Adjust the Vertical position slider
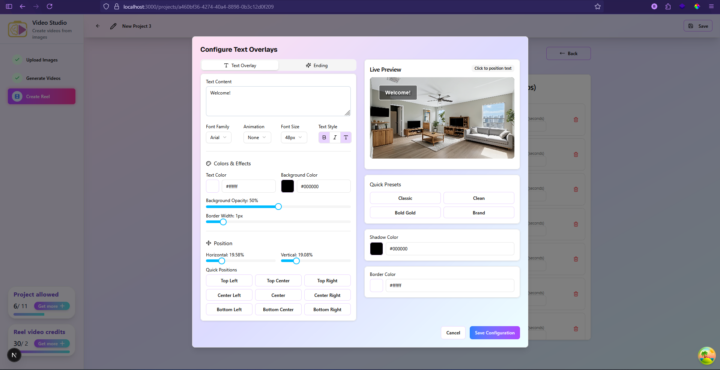 point(315,261)
